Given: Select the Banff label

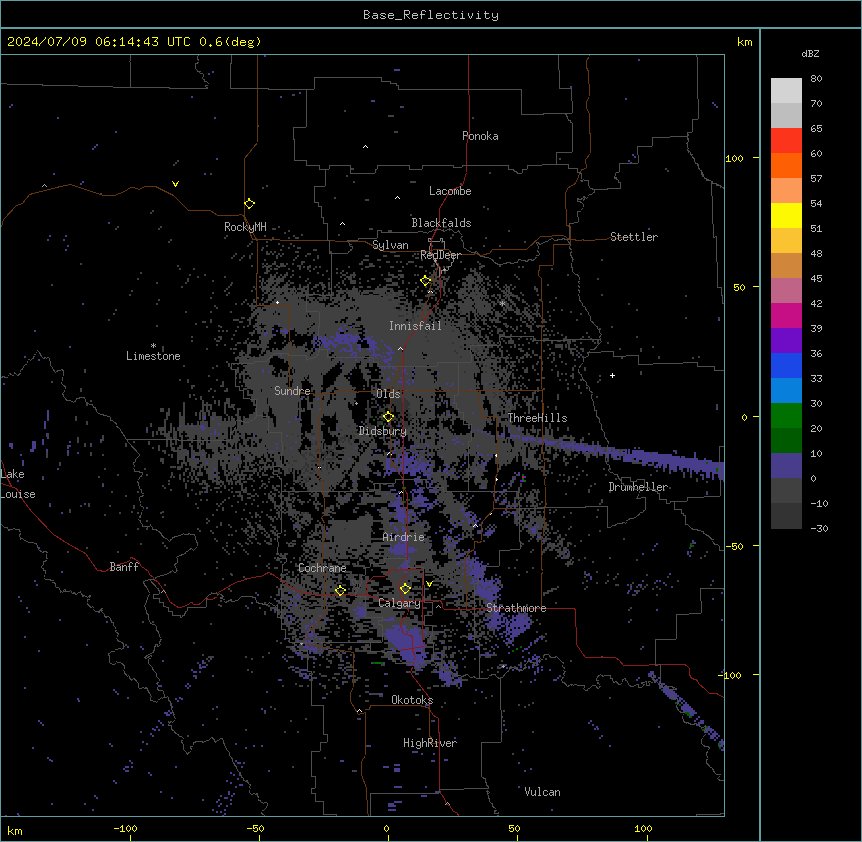Looking at the screenshot, I should point(124,567).
